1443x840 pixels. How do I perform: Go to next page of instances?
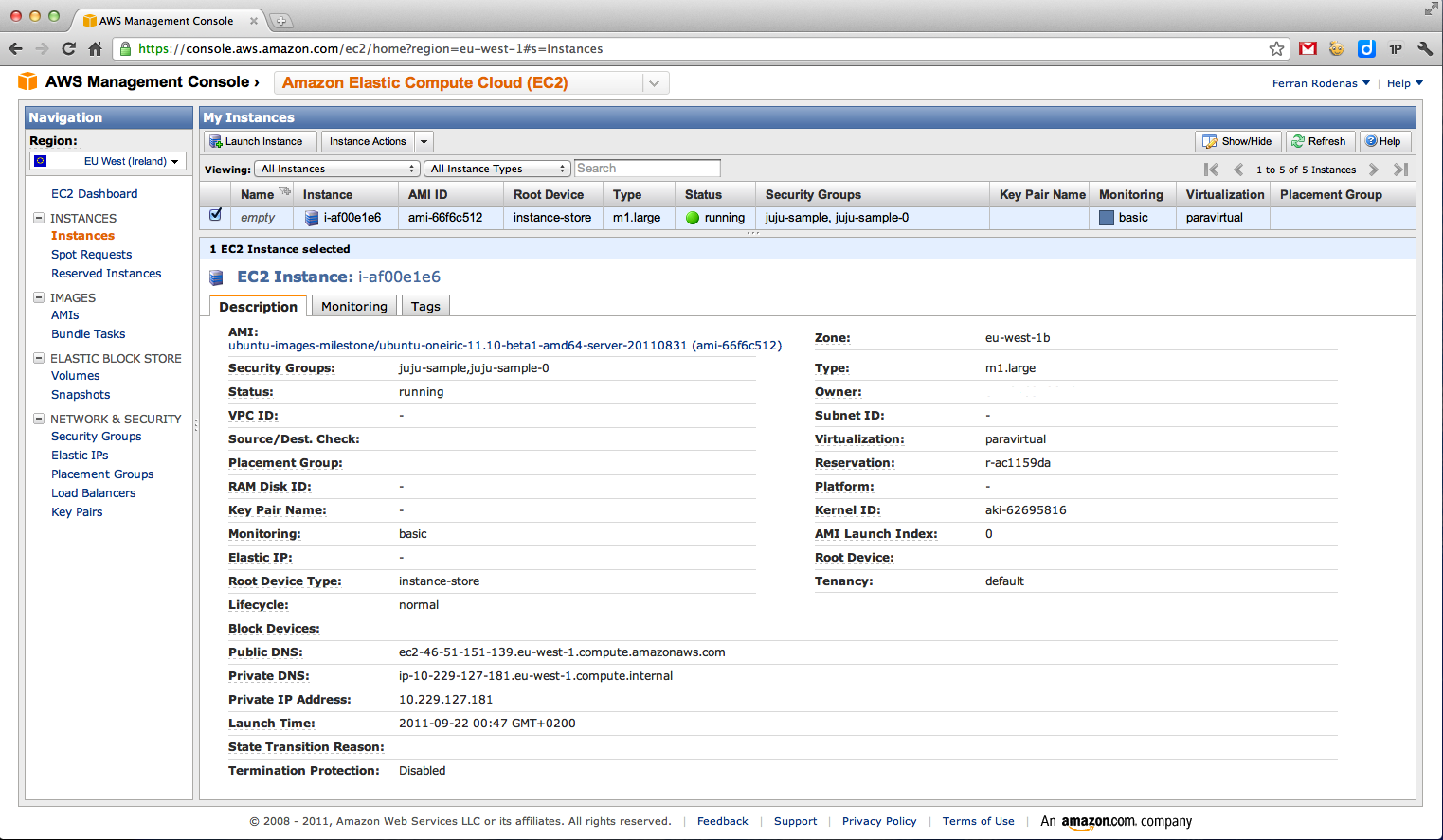point(1374,170)
